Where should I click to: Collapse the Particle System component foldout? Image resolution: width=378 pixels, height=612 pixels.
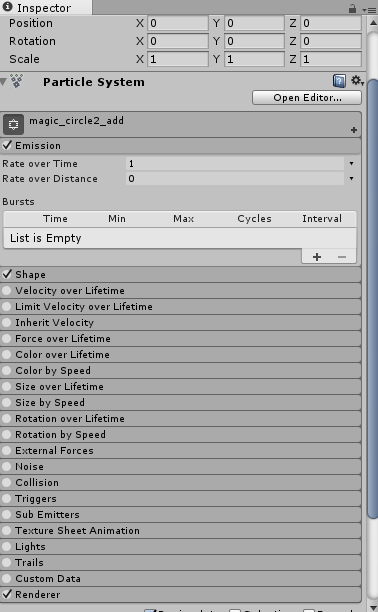pyautogui.click(x=4, y=82)
